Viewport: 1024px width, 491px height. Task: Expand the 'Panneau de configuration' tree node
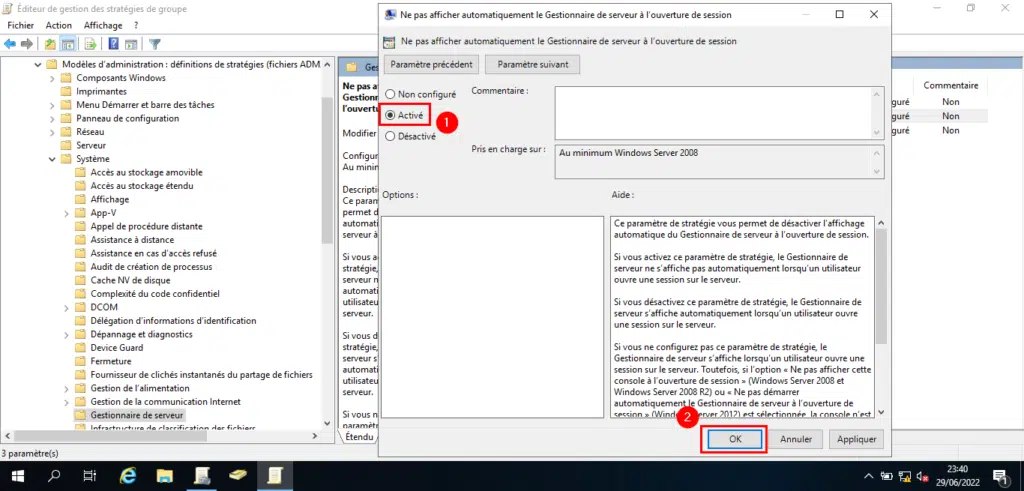pos(52,118)
